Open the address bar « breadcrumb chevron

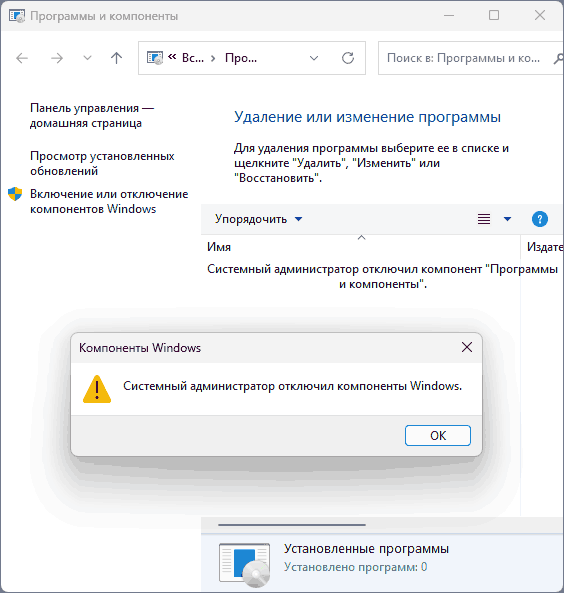click(x=172, y=57)
